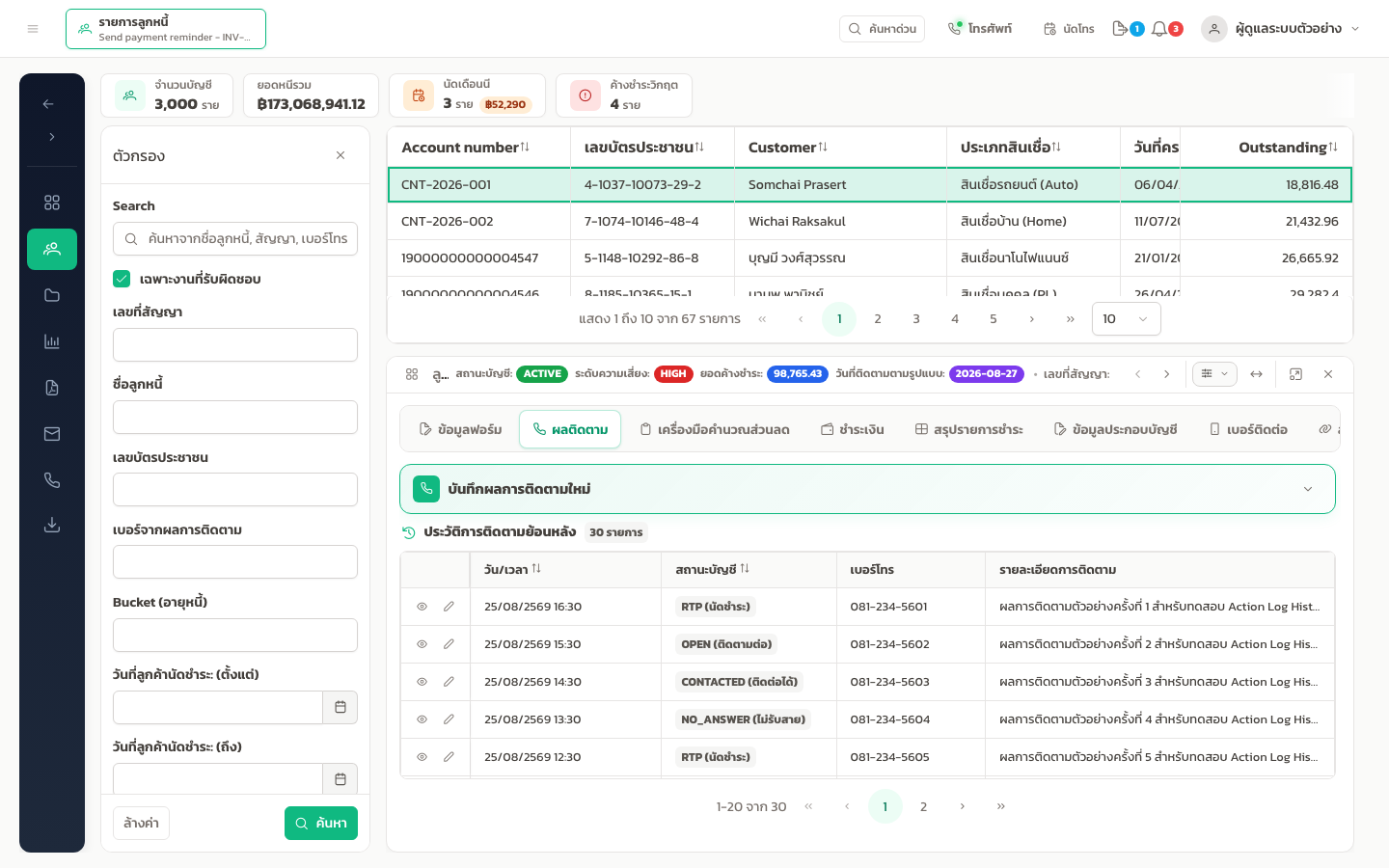Focus the เลขที่สัญญา input field

click(235, 344)
